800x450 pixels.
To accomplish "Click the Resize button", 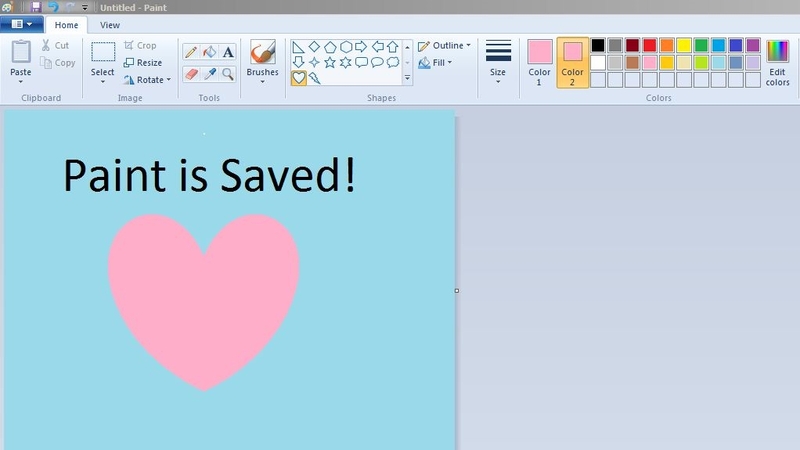I will point(143,63).
